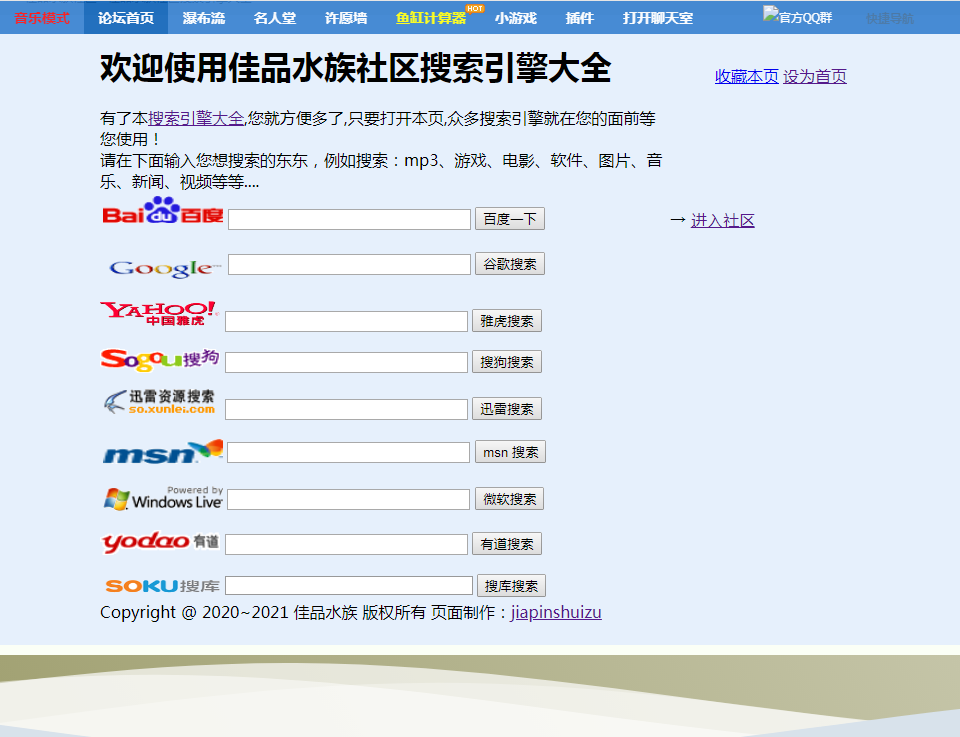The image size is (960, 737).
Task: Open the 插件 nav item
Action: 580,18
